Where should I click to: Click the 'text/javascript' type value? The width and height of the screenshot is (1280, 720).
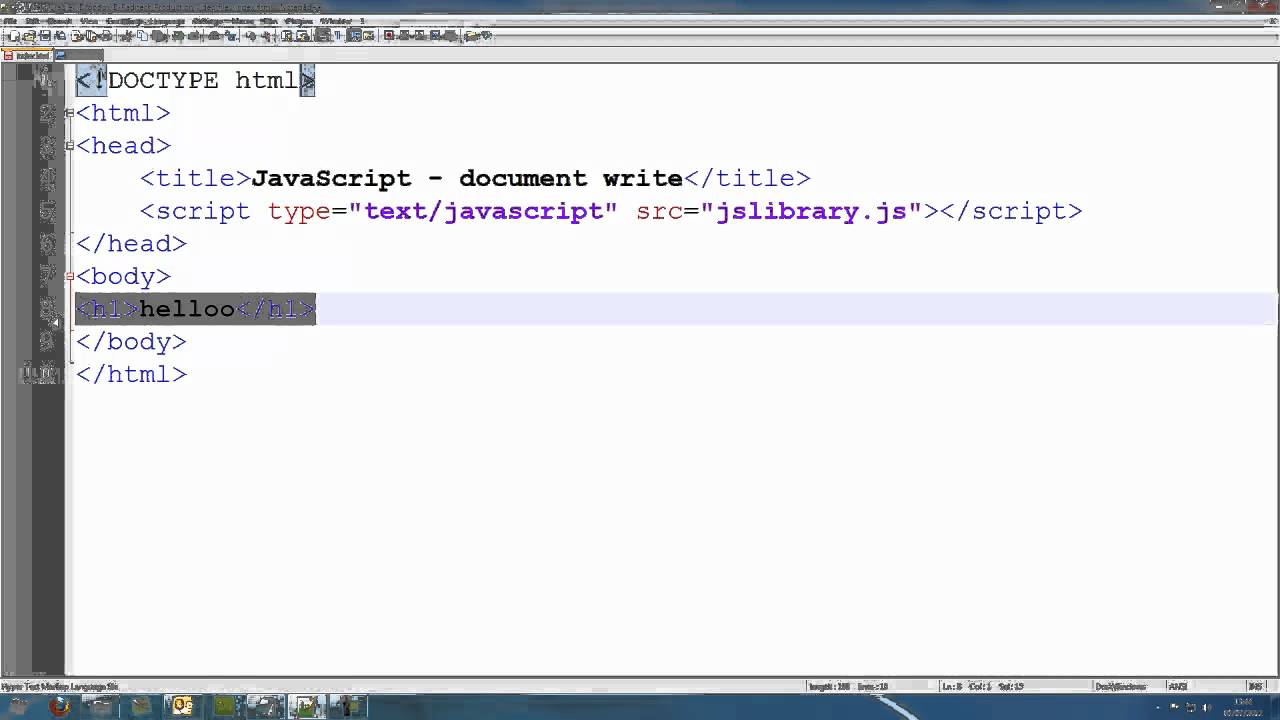(483, 211)
